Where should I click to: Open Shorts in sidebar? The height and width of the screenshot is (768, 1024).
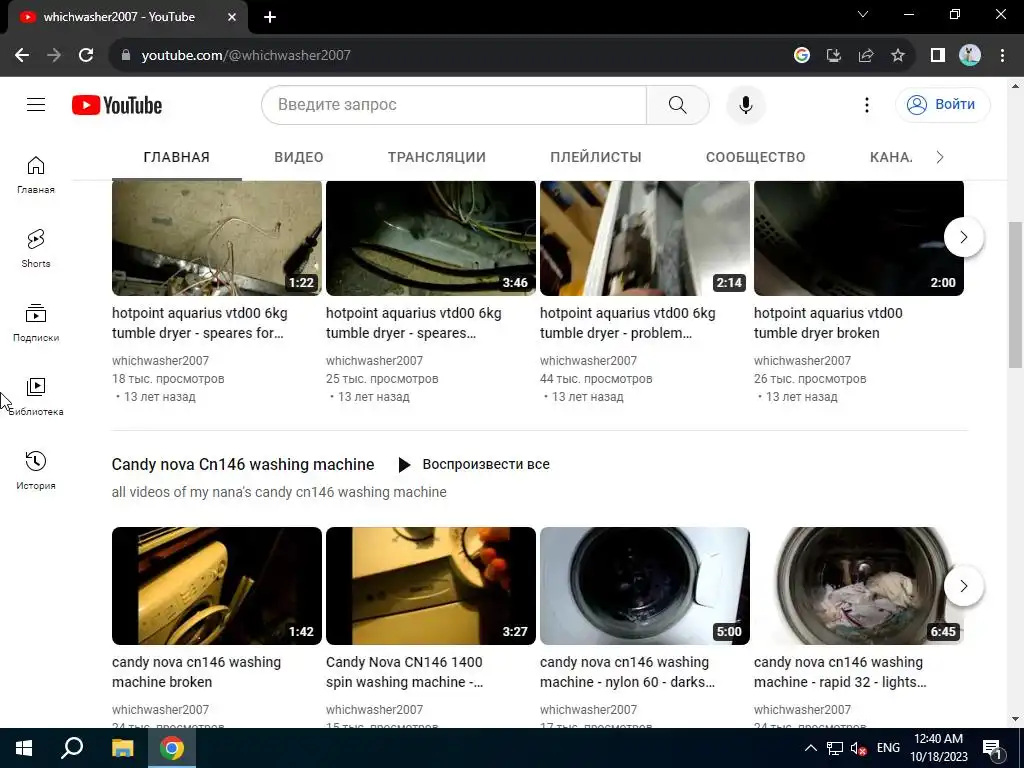pos(36,249)
